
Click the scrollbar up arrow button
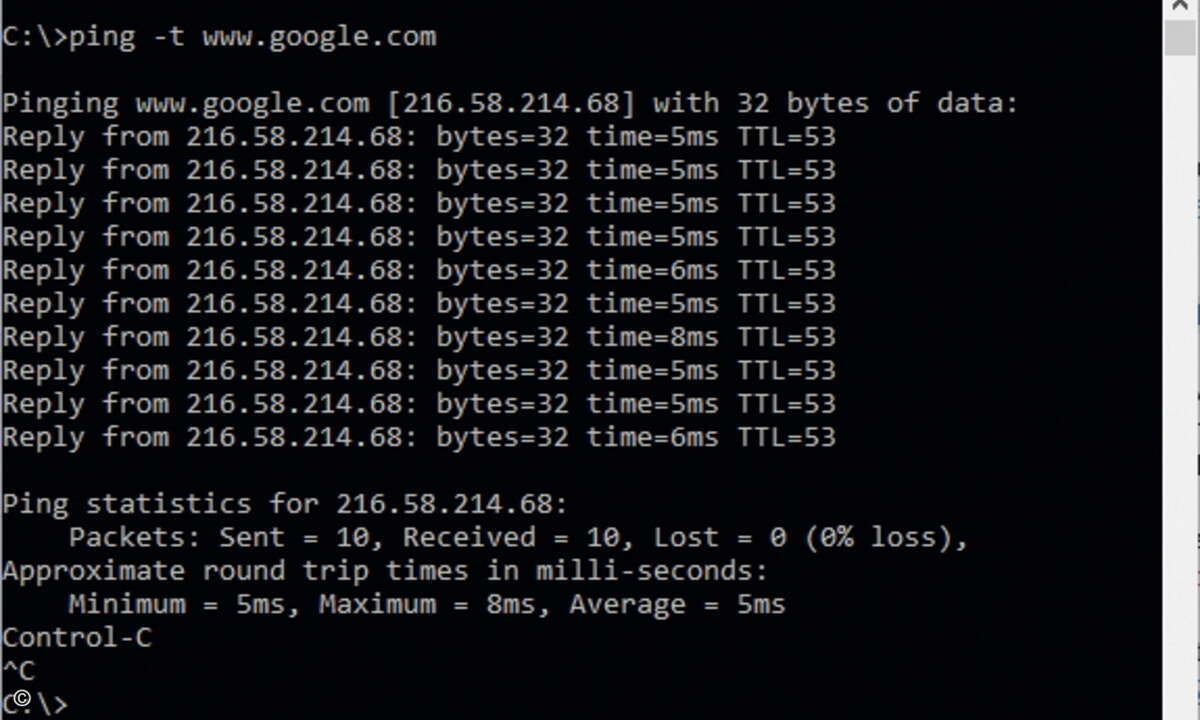click(1180, 6)
